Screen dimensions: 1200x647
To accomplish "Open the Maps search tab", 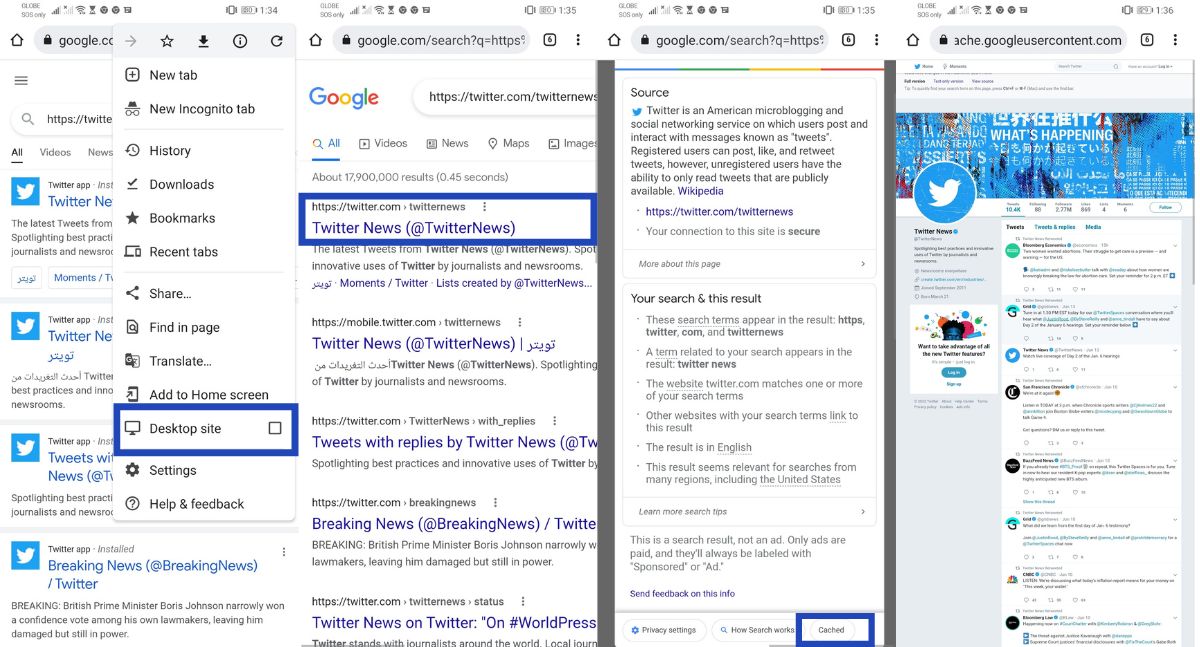I will coord(508,143).
